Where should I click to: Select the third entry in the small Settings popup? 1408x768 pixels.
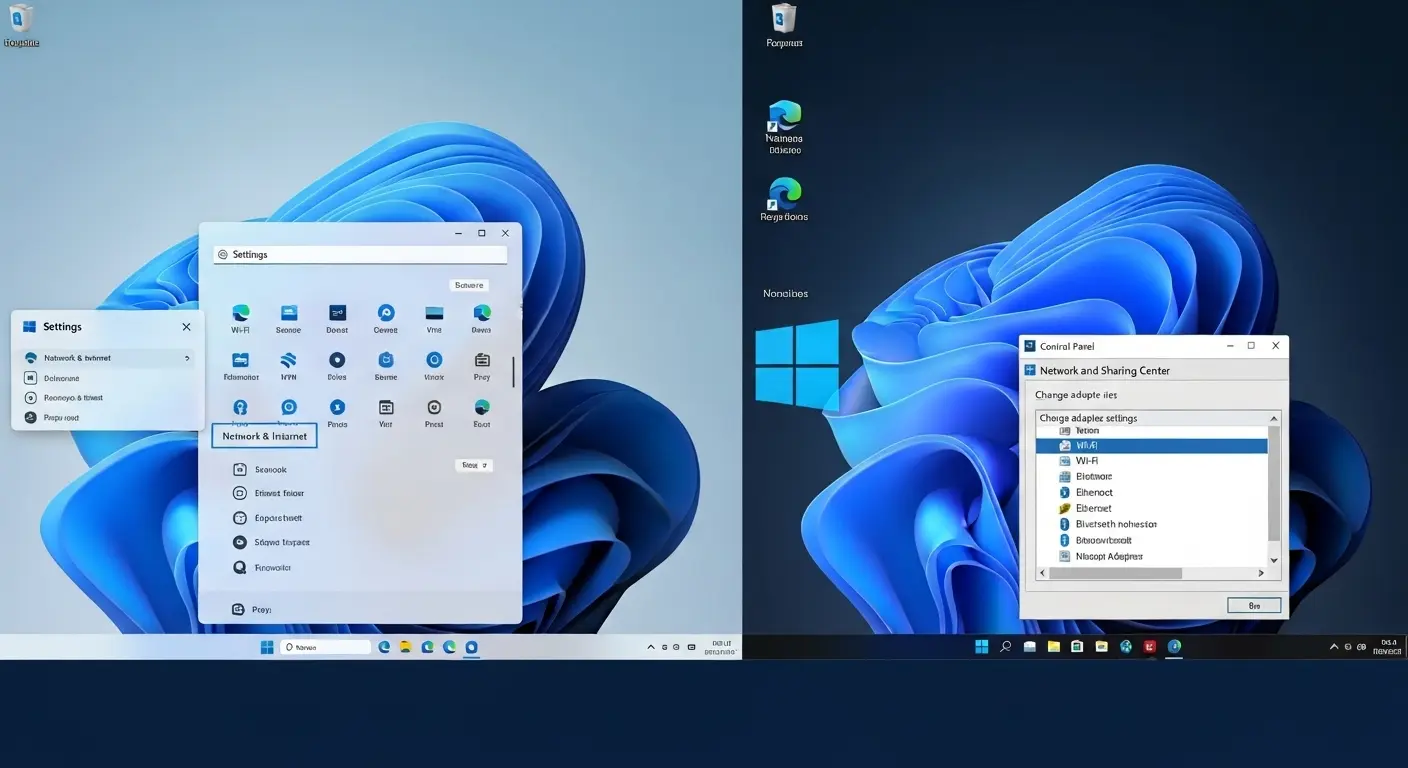click(108, 397)
